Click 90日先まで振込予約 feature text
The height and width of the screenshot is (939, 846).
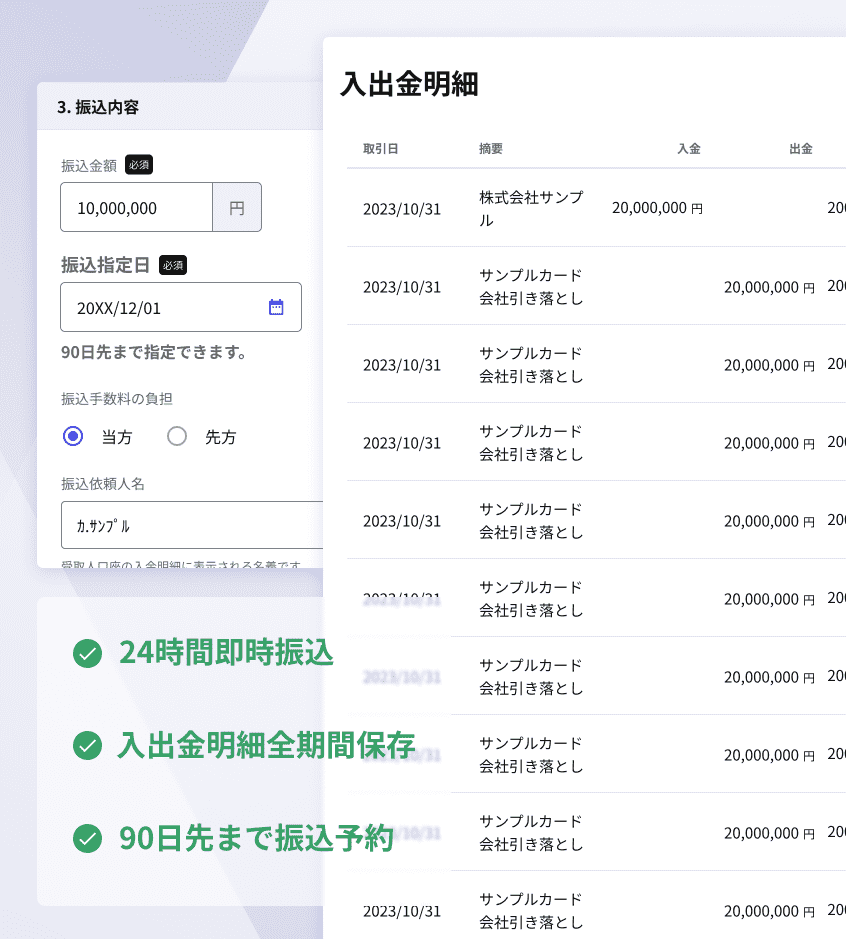tap(256, 838)
